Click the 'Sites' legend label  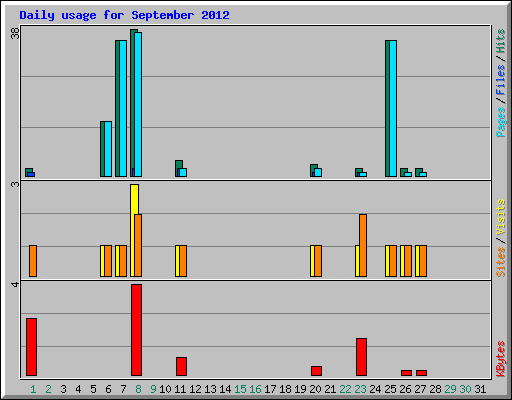[501, 262]
